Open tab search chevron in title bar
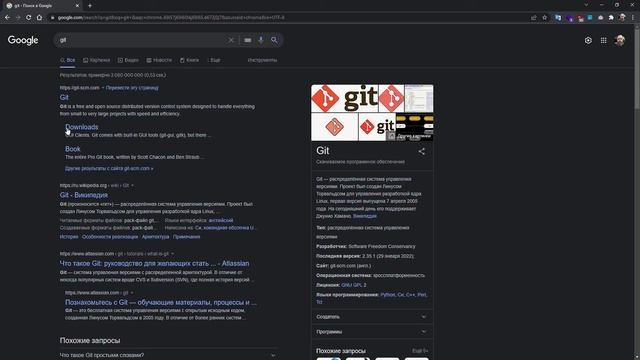 click(x=586, y=5)
